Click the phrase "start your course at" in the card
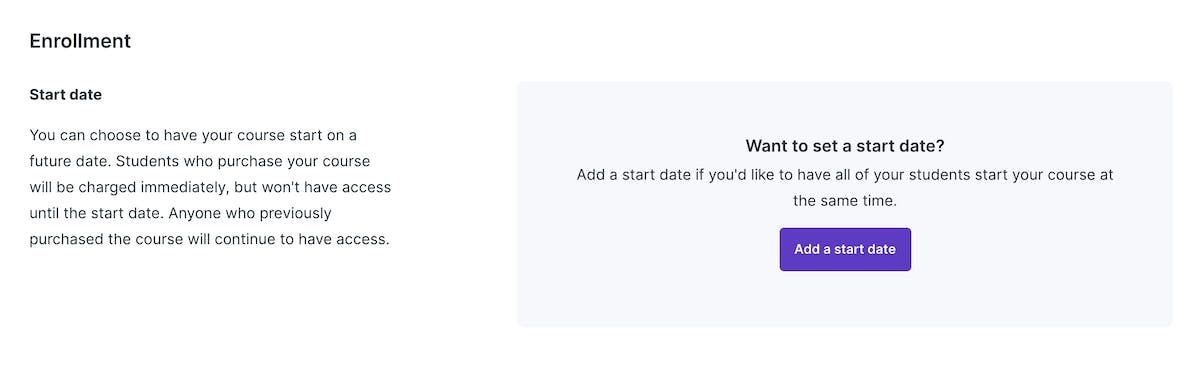Image resolution: width=1200 pixels, height=369 pixels. click(1044, 174)
